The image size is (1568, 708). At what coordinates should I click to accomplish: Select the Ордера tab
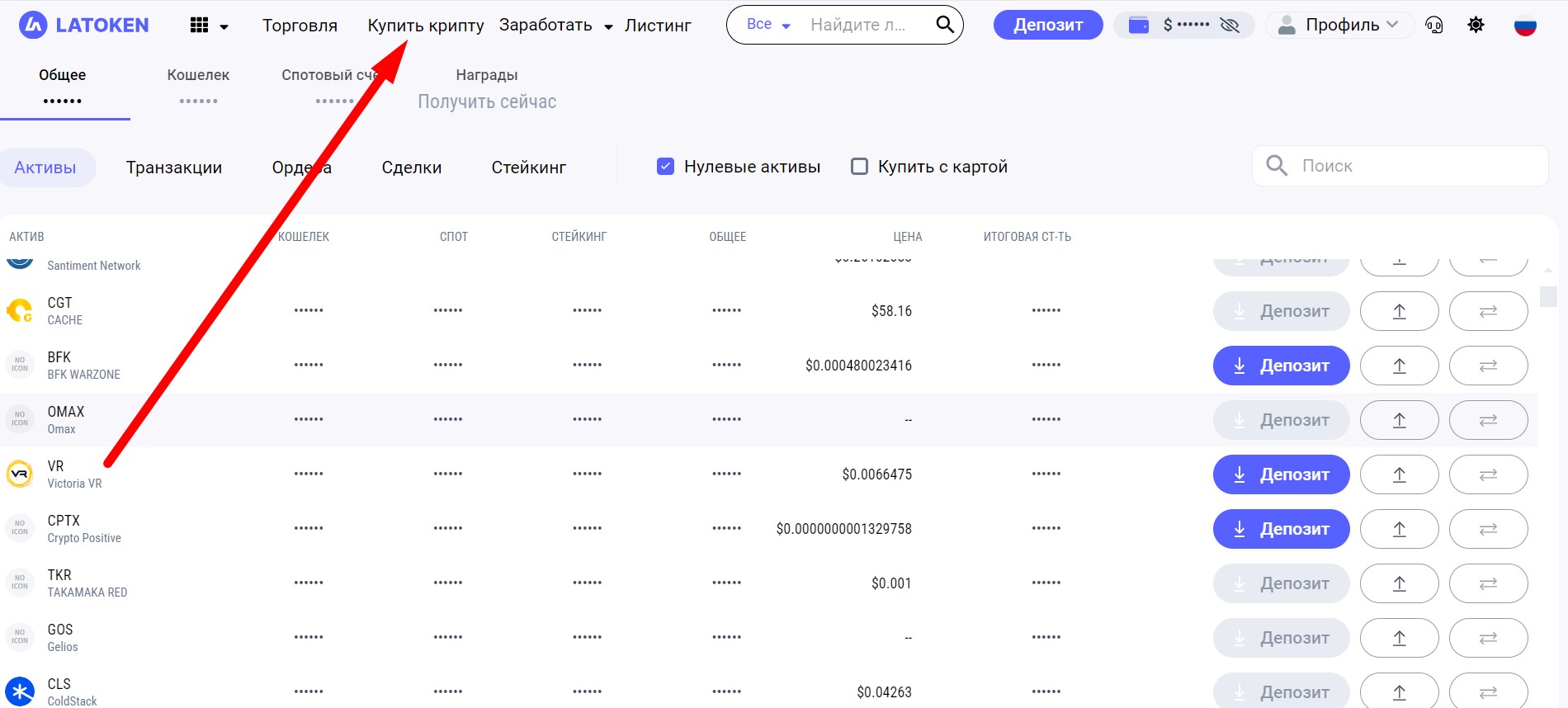(x=302, y=168)
